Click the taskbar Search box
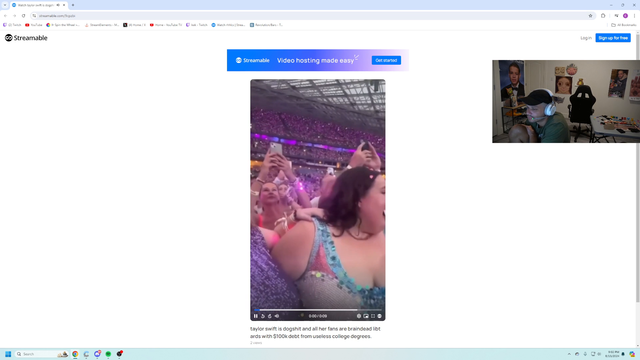Screen dimensions: 640x360 tap(41, 354)
